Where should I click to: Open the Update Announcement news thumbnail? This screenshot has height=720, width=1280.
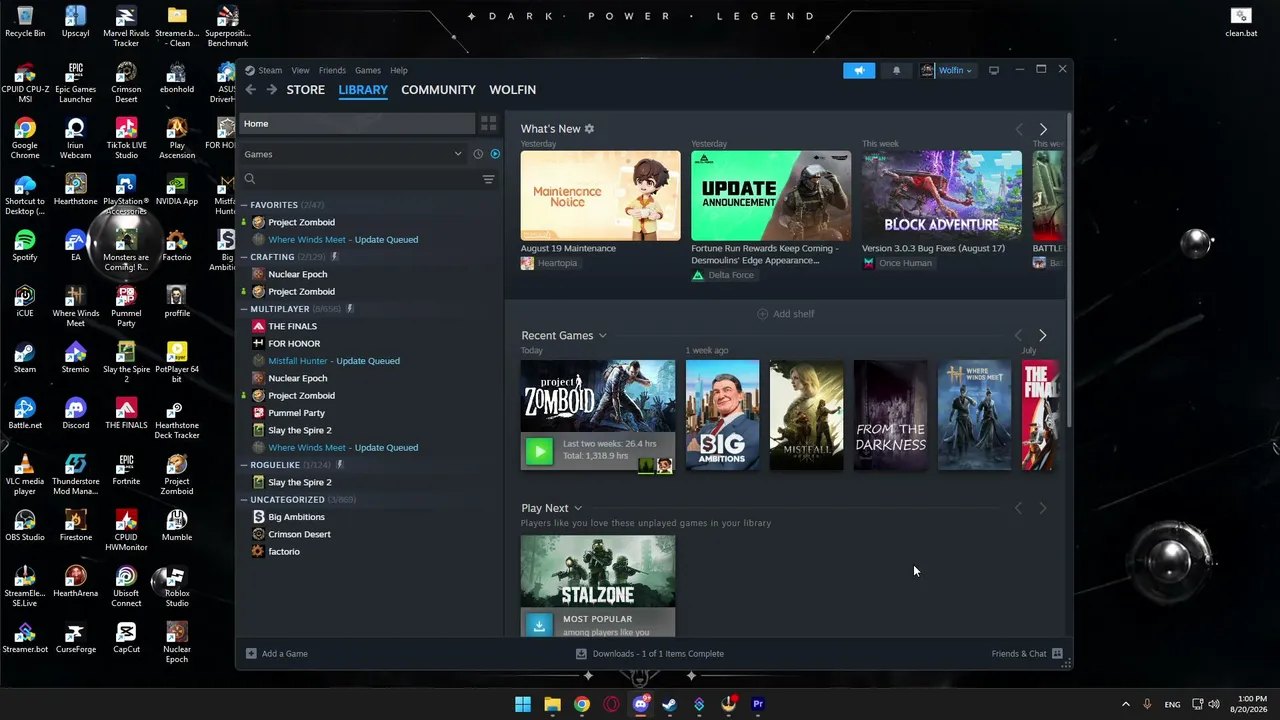click(771, 196)
